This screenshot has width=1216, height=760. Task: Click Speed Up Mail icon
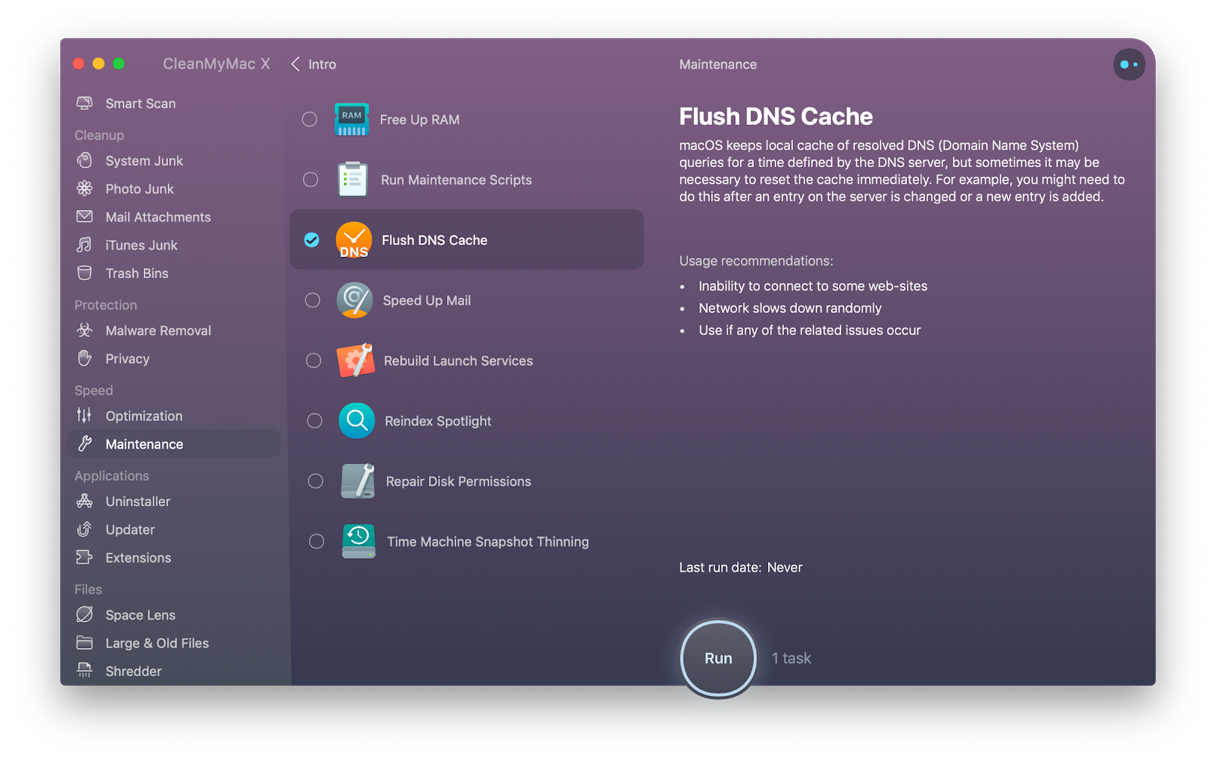click(x=355, y=300)
